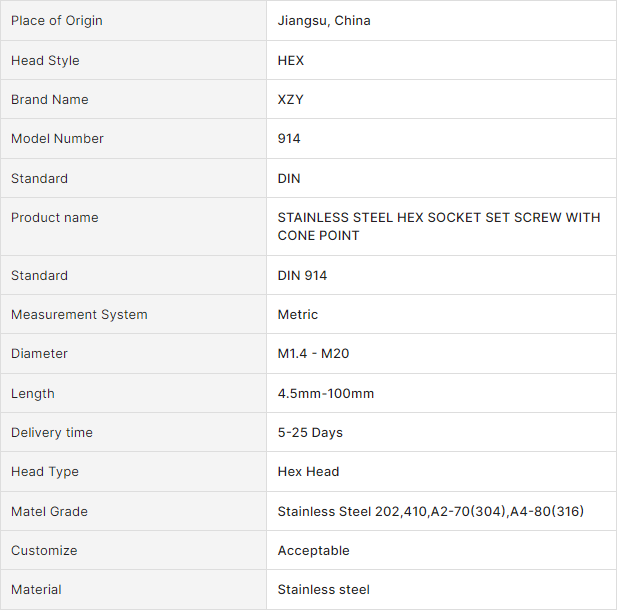617x611 pixels.
Task: Click the model number value '914'
Action: (289, 139)
